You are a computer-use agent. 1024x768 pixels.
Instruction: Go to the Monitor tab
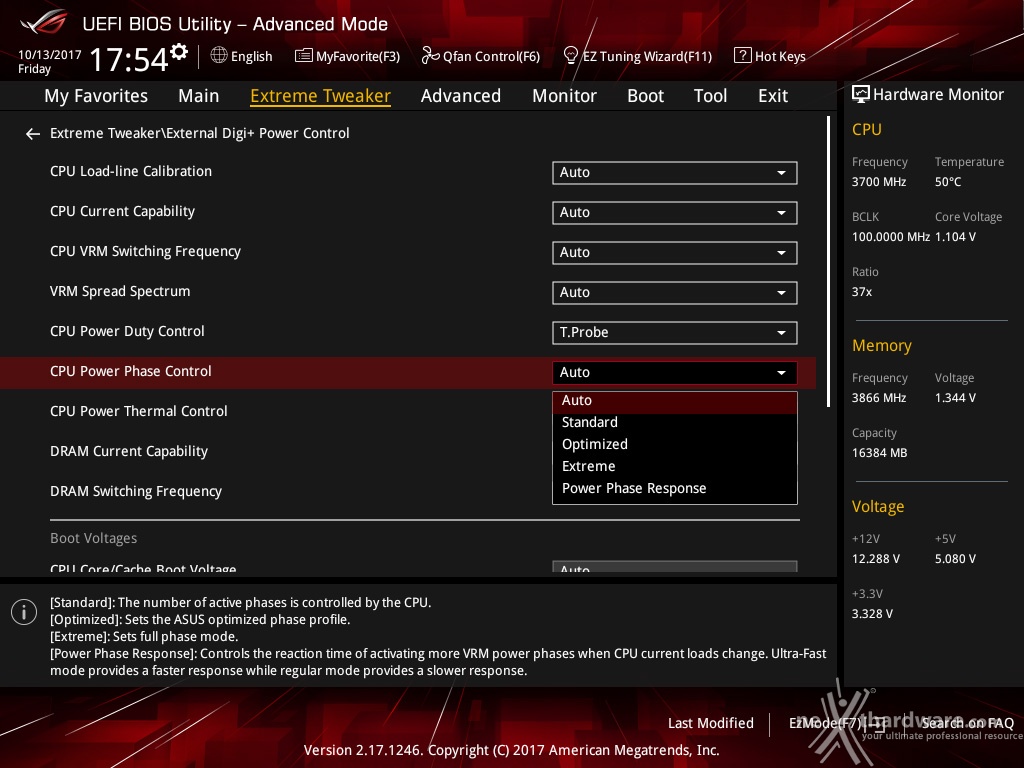(x=564, y=96)
